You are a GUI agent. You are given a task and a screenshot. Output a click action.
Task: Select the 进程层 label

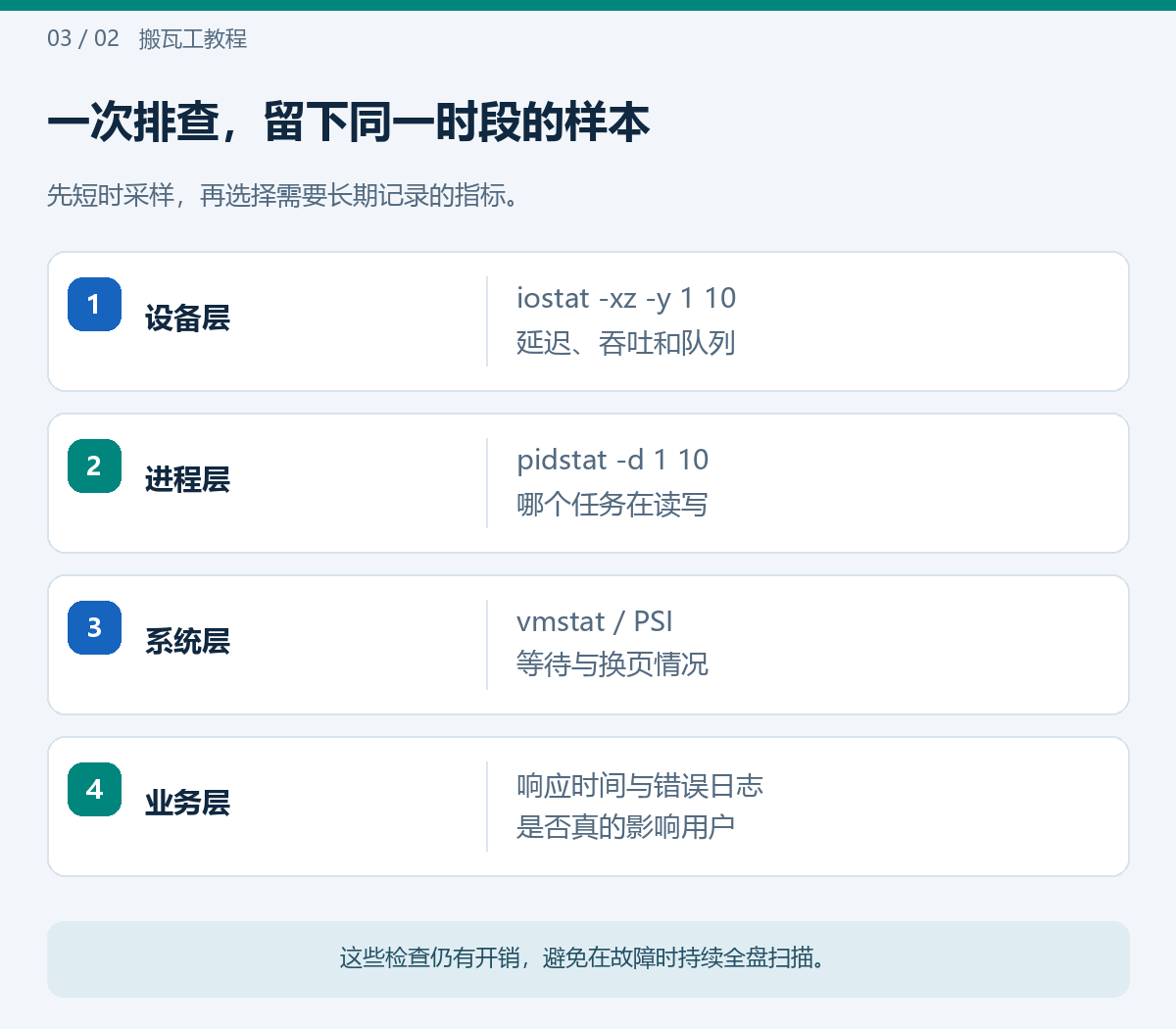coord(187,480)
